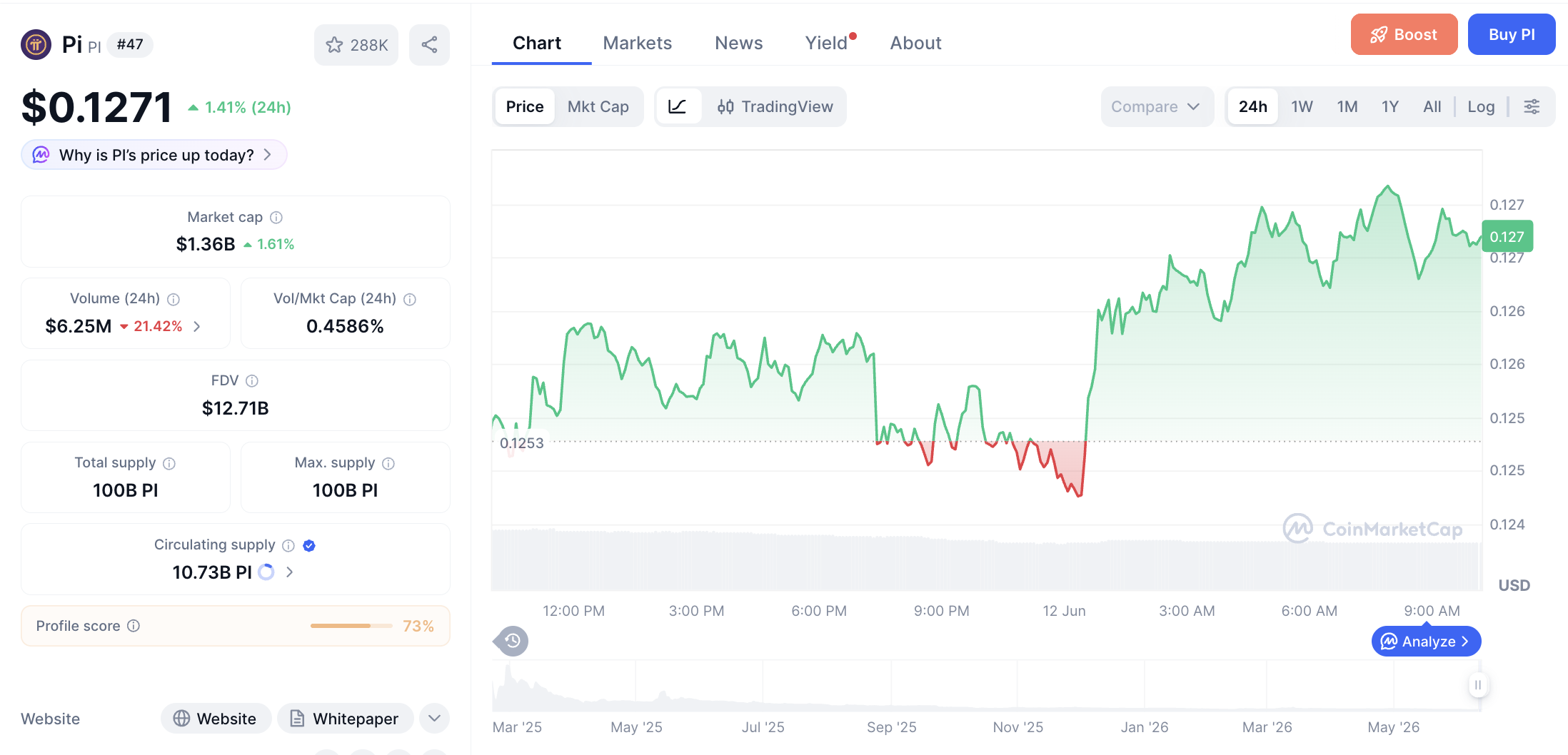Click the $1.36B market cap value
This screenshot has width=1568, height=755.
point(206,244)
